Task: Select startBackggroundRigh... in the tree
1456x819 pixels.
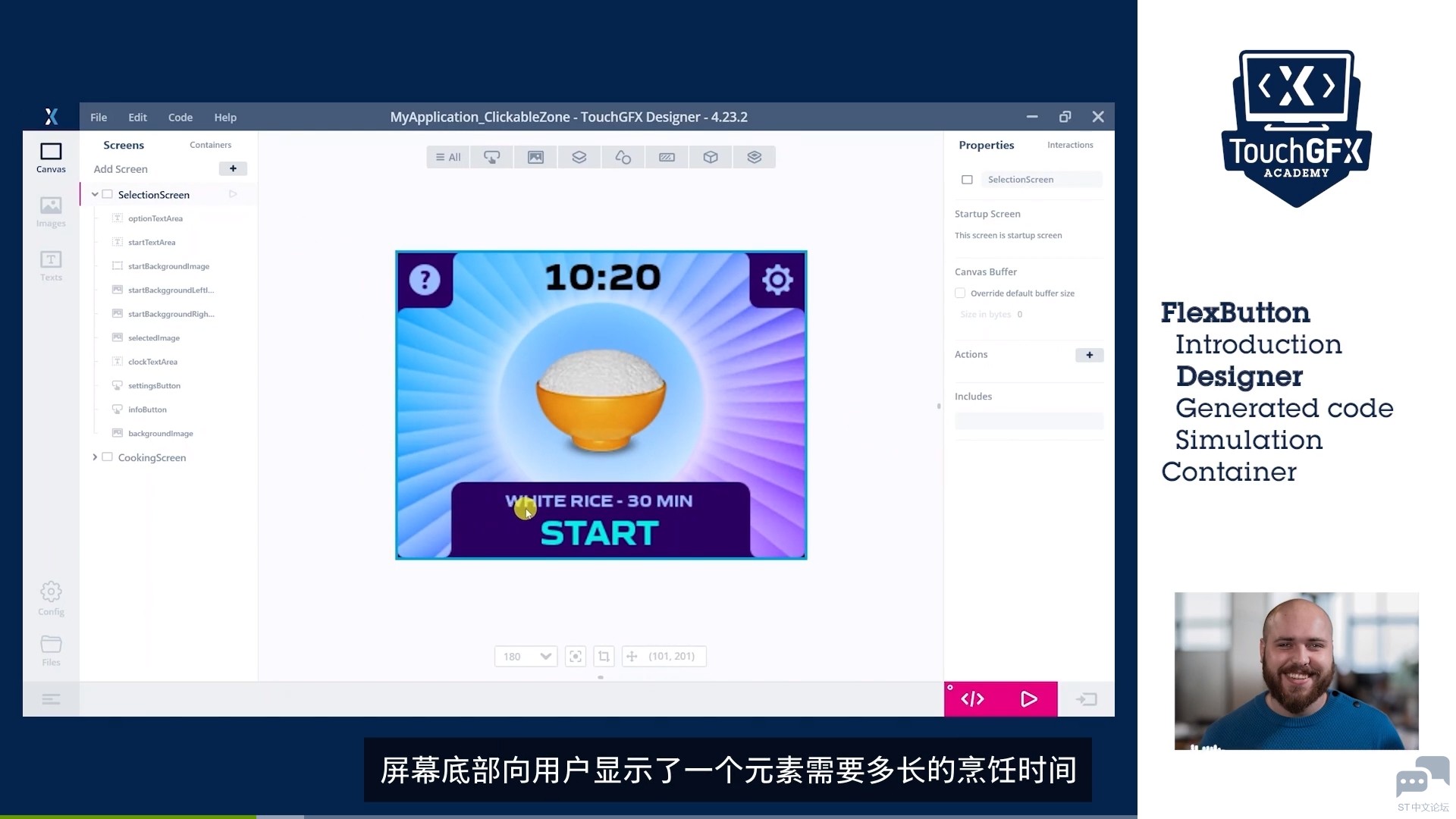Action: pos(171,314)
